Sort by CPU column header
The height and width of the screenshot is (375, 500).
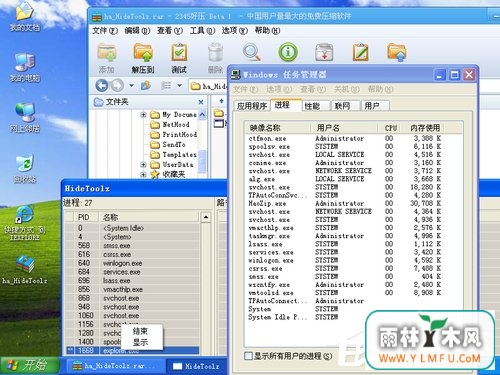point(391,128)
